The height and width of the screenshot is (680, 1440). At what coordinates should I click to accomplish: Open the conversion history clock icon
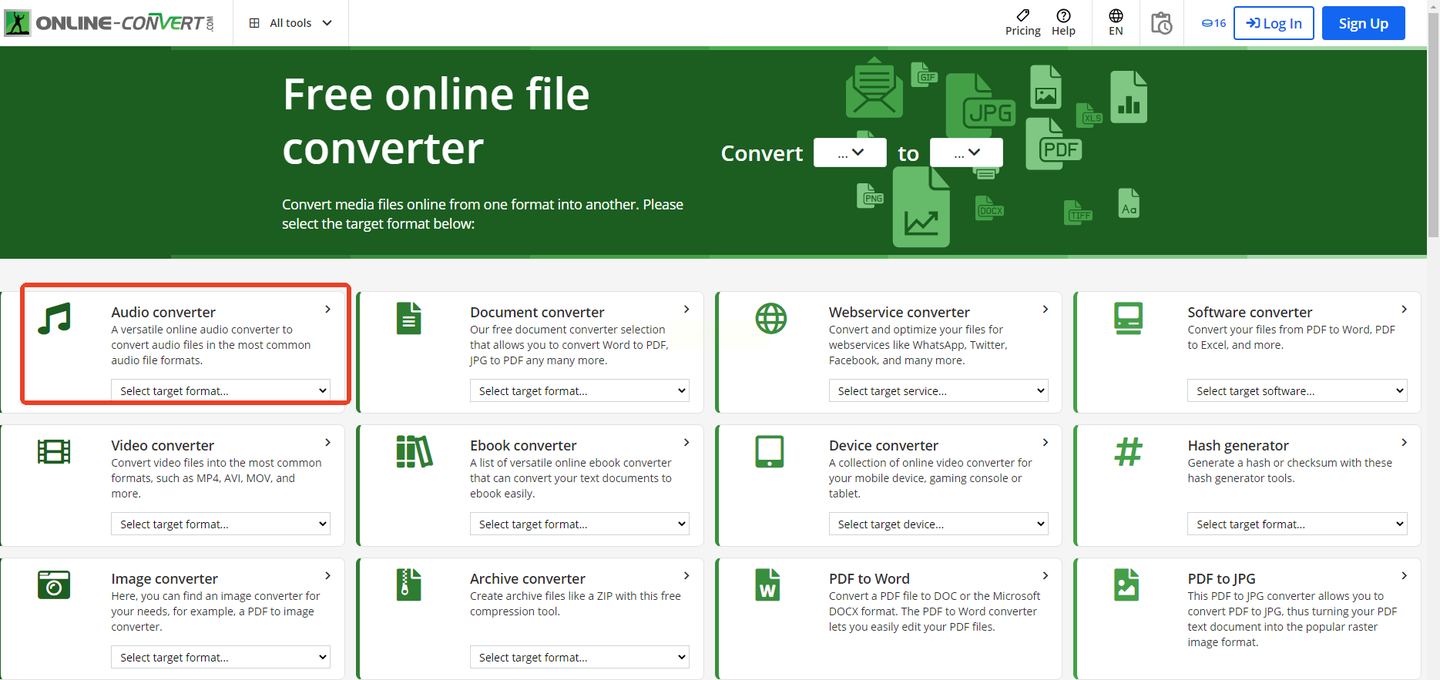1161,23
